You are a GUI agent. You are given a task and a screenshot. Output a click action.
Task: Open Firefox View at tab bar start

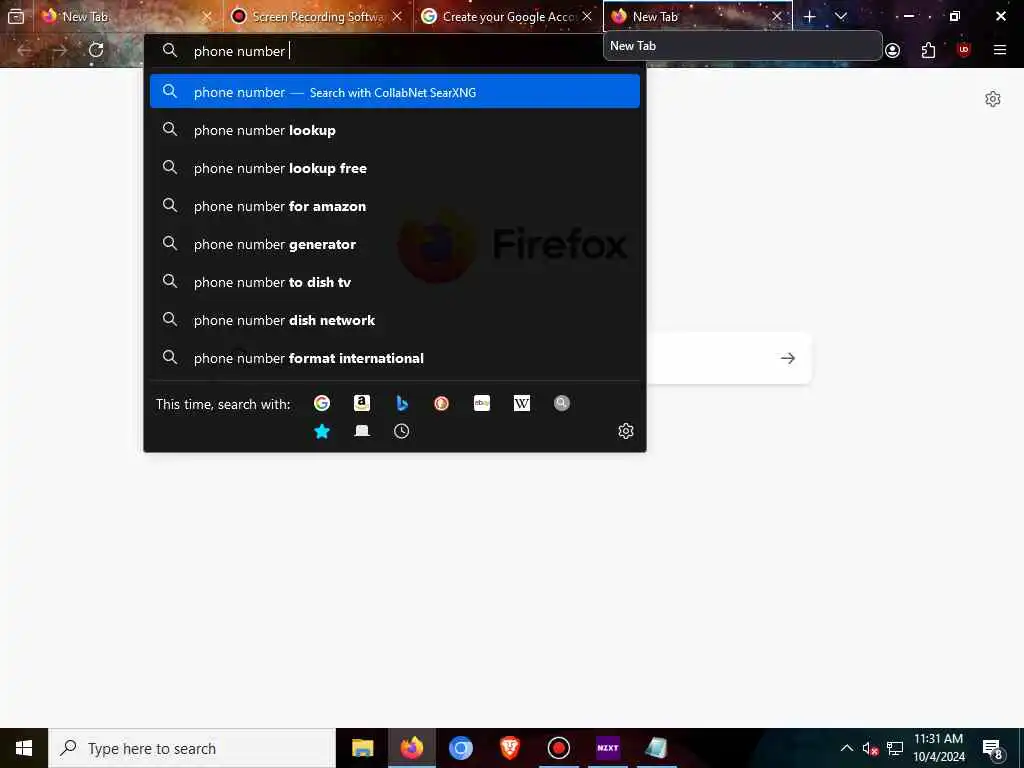point(16,17)
